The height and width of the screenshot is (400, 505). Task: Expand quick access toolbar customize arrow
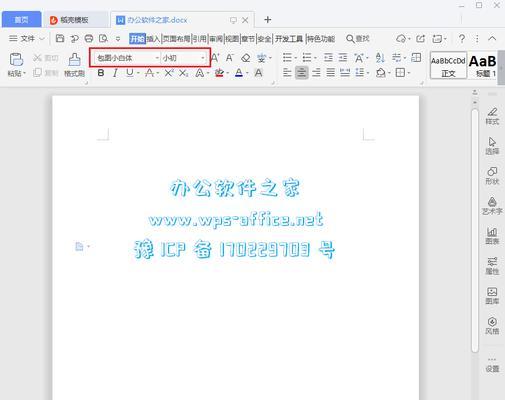(118, 39)
